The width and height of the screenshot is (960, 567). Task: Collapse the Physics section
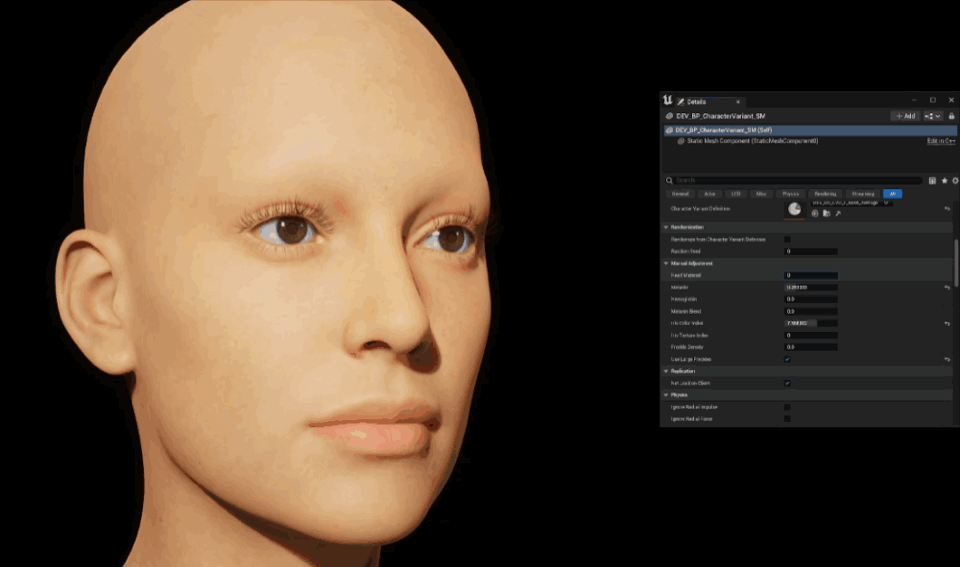666,395
